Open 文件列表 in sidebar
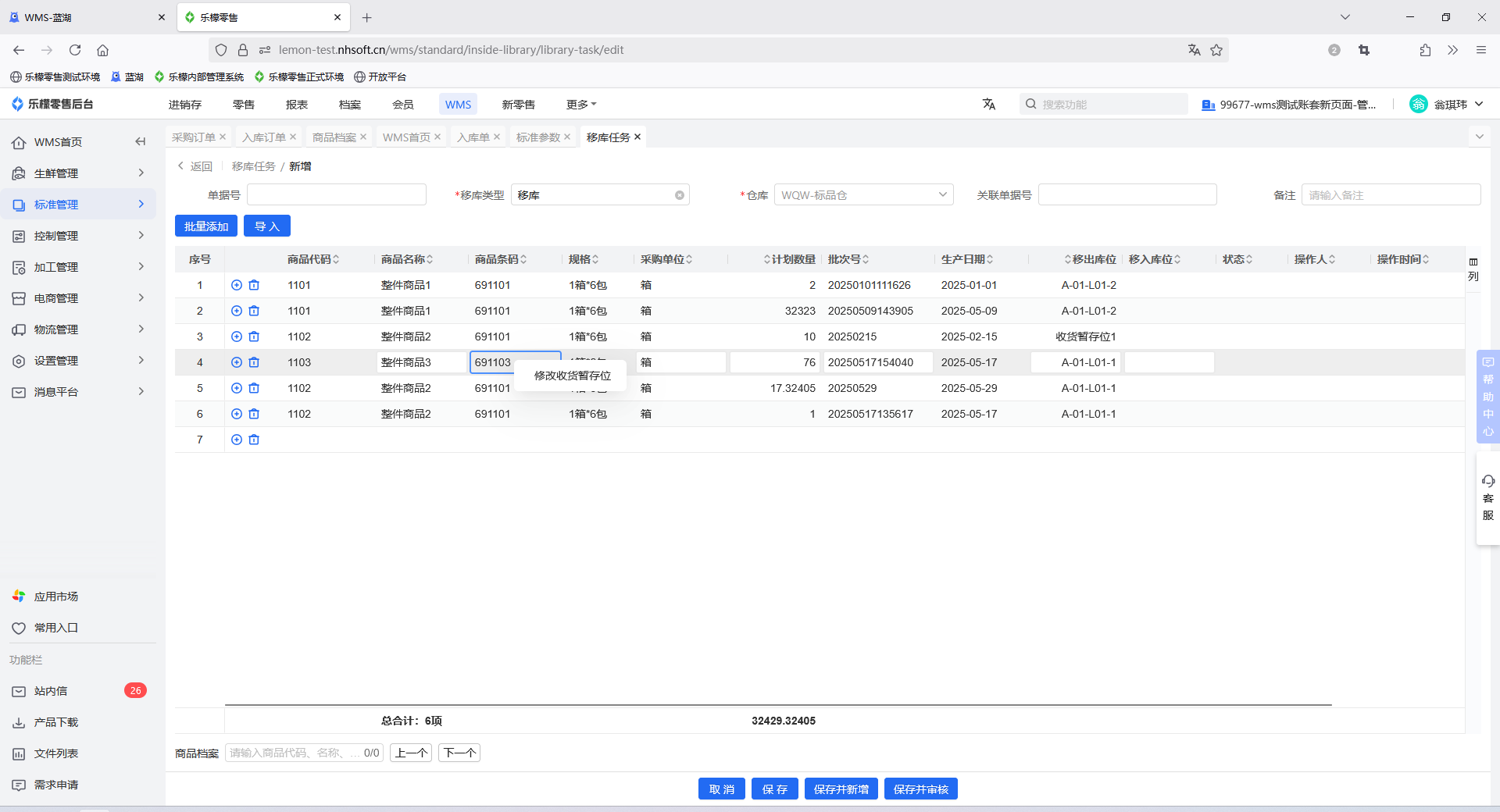Image resolution: width=1500 pixels, height=812 pixels. [78, 753]
